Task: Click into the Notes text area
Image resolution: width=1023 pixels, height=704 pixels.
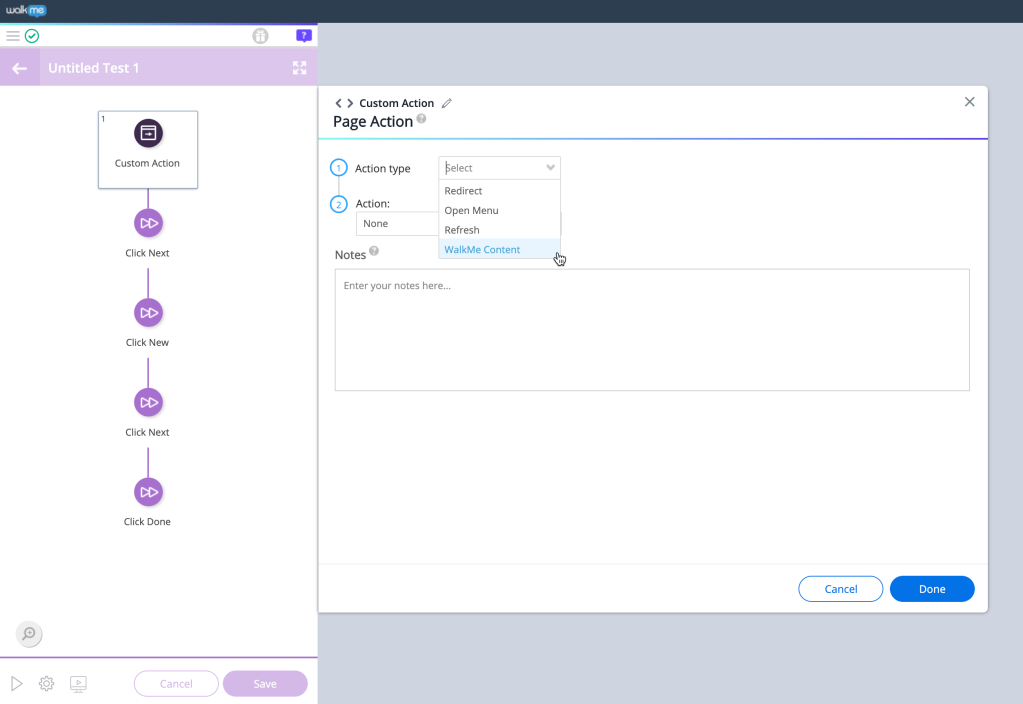Action: pyautogui.click(x=651, y=330)
